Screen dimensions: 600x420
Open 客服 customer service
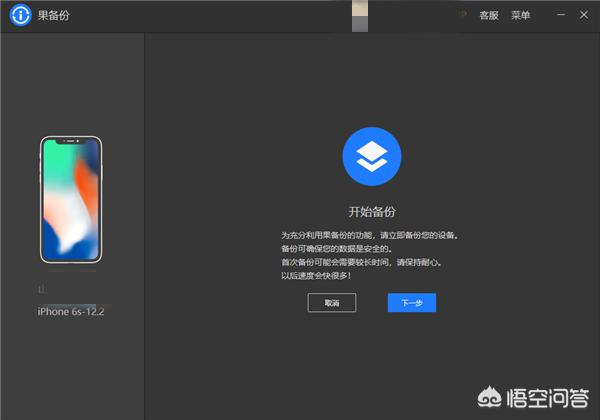point(488,16)
